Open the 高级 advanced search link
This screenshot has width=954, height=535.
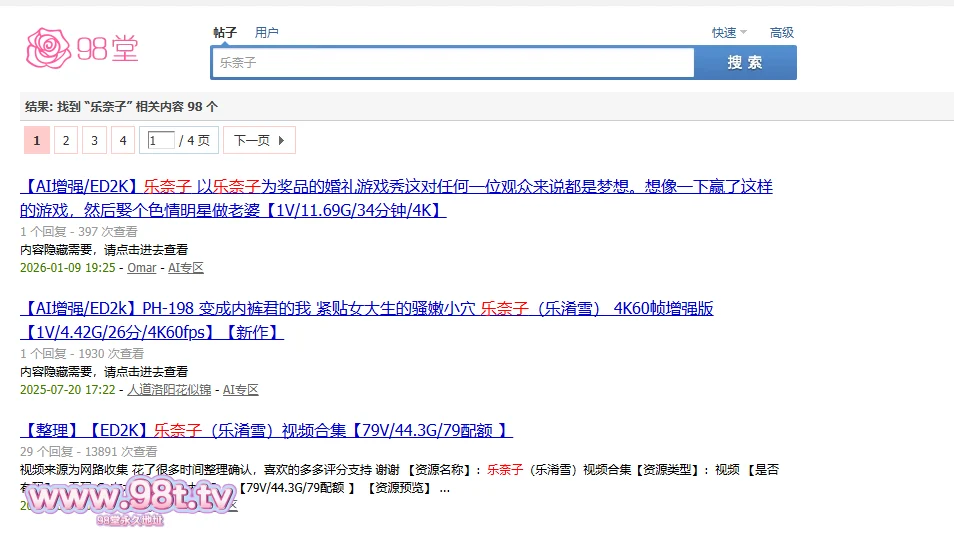781,32
